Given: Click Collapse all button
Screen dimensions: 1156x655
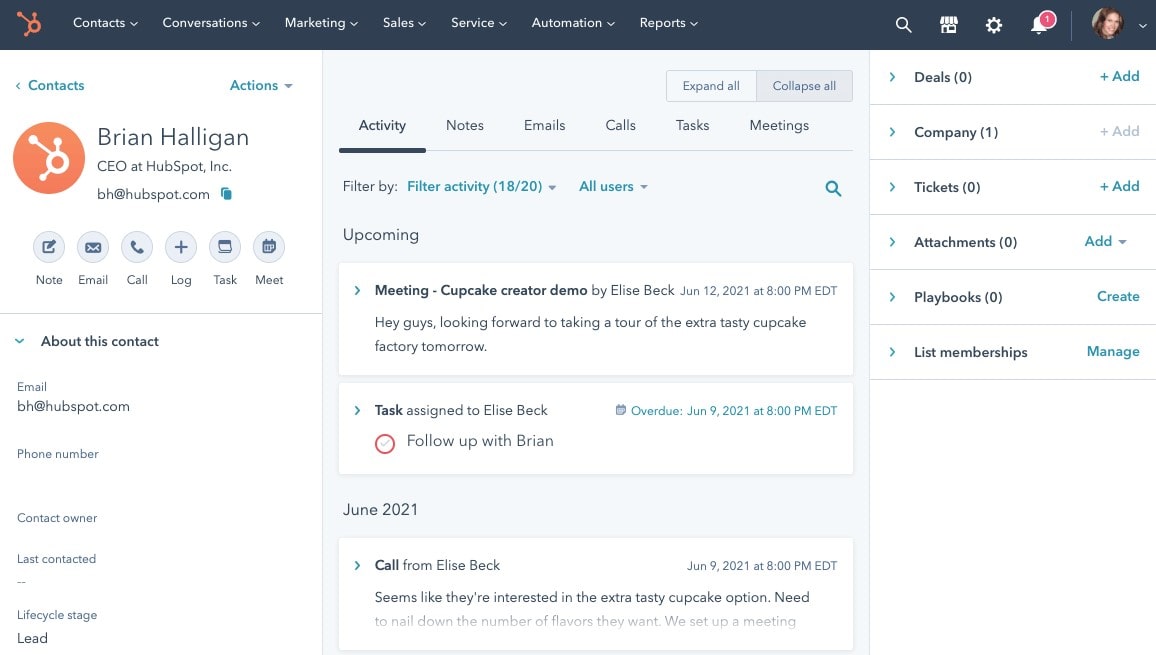Looking at the screenshot, I should pos(804,86).
